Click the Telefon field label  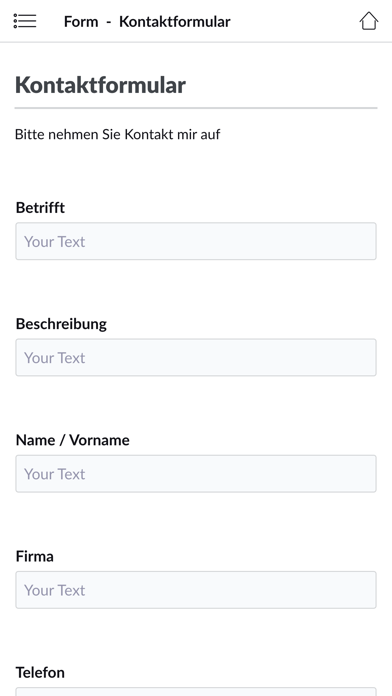click(x=40, y=672)
